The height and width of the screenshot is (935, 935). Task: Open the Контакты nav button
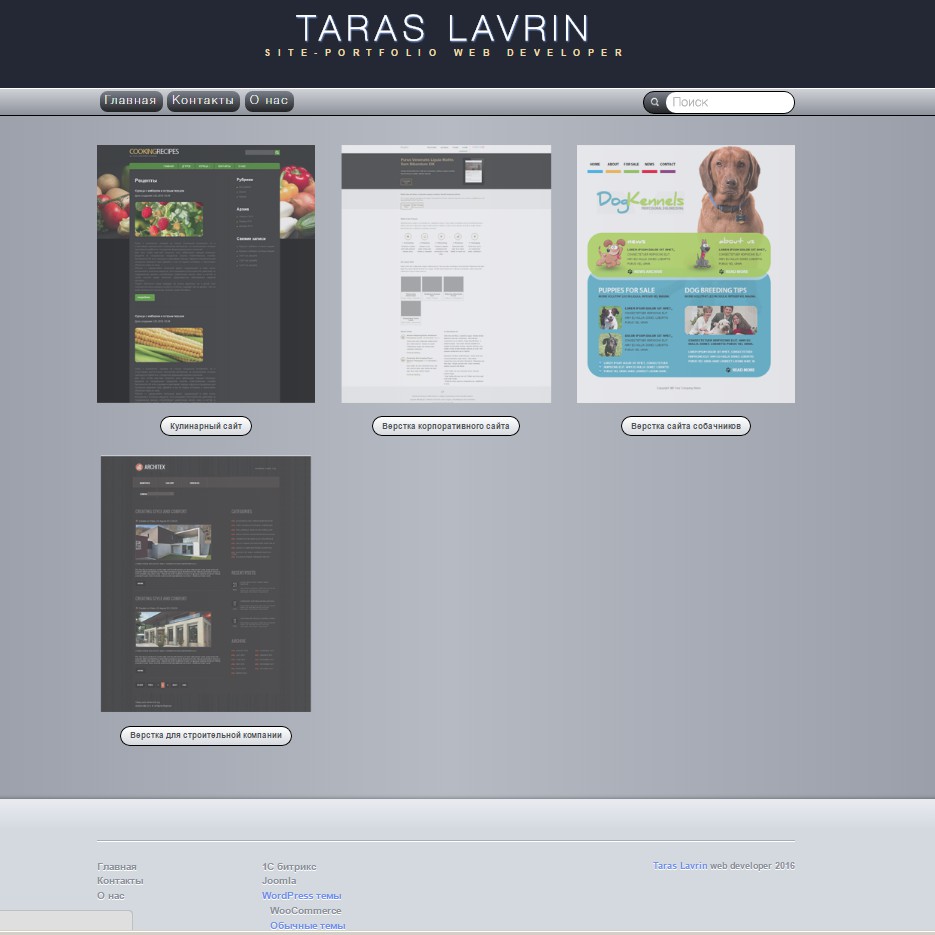click(x=203, y=101)
